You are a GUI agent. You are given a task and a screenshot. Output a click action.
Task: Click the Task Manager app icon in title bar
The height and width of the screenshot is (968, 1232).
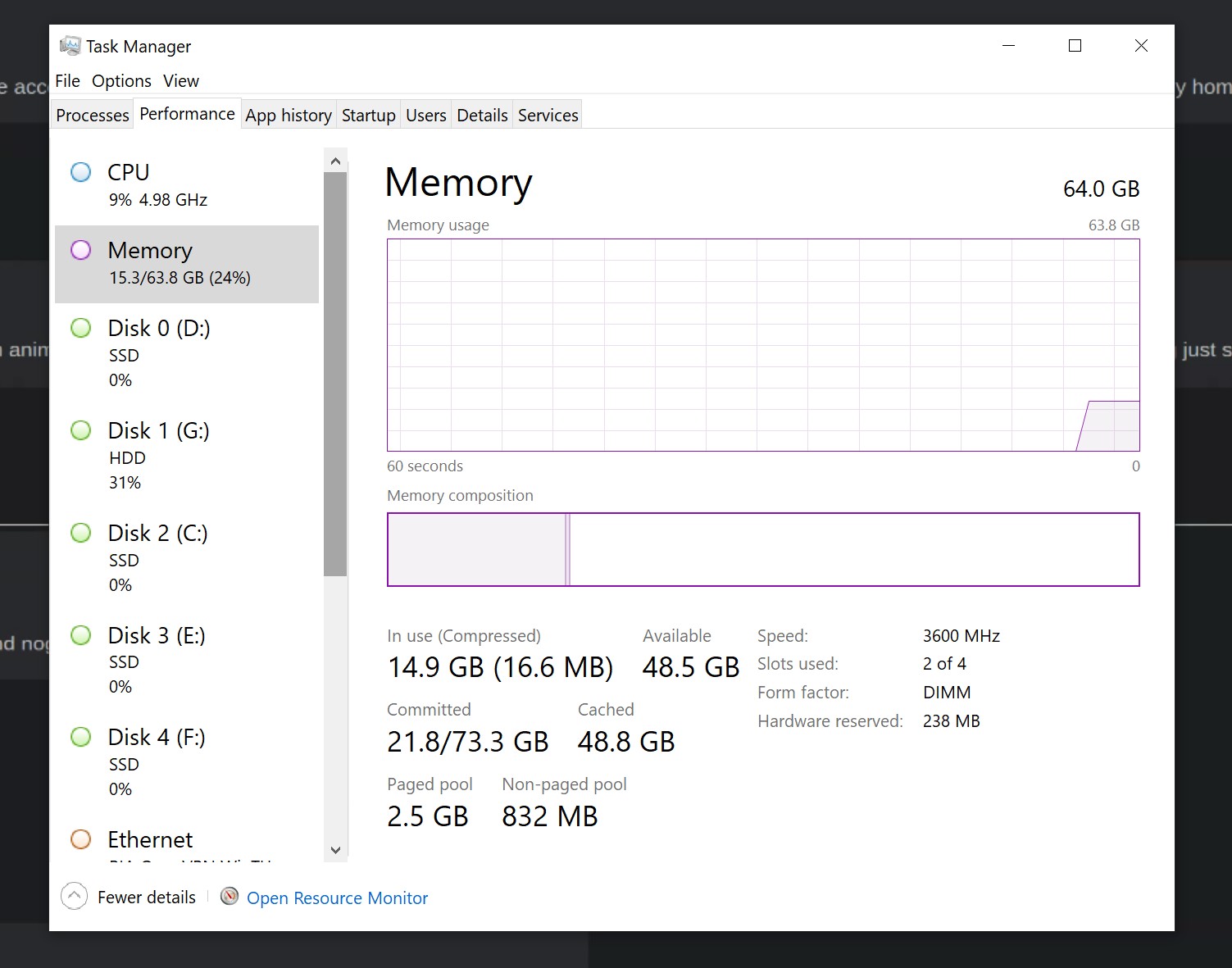[x=70, y=46]
